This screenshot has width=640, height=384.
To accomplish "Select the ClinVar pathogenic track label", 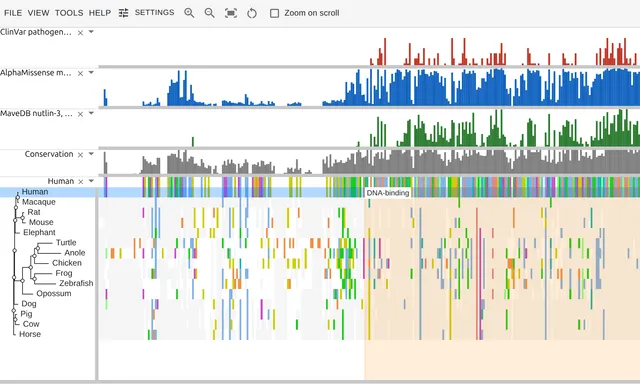I will pyautogui.click(x=36, y=32).
